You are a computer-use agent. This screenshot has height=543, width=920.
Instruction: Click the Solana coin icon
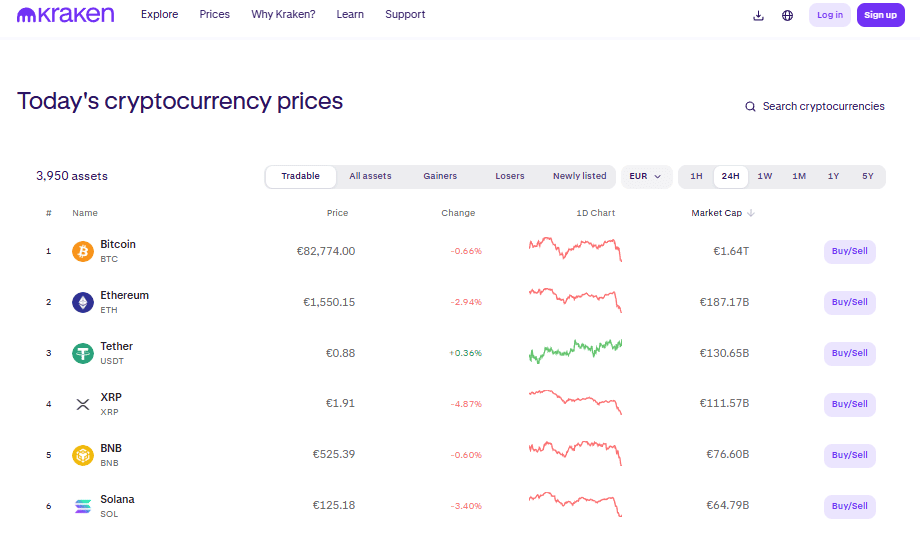83,506
